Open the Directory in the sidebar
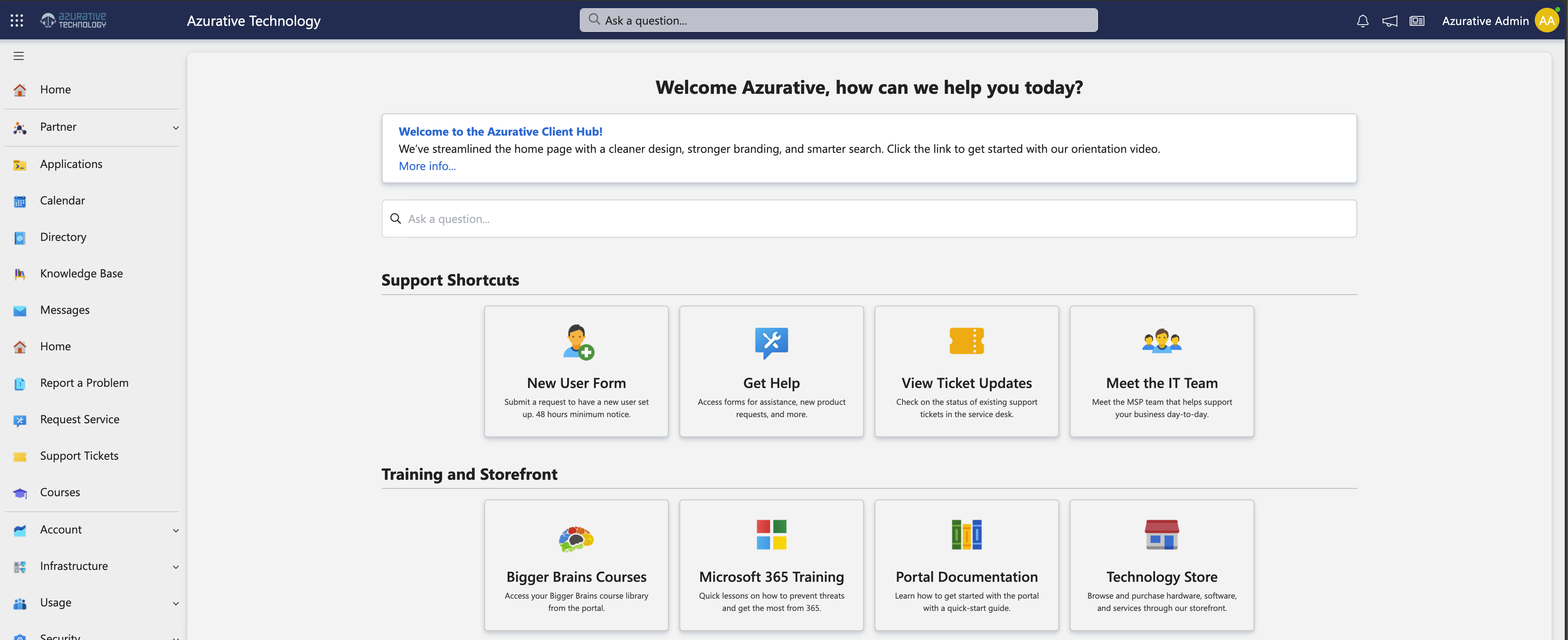Screen dimensions: 1568x640 pyautogui.click(x=63, y=237)
